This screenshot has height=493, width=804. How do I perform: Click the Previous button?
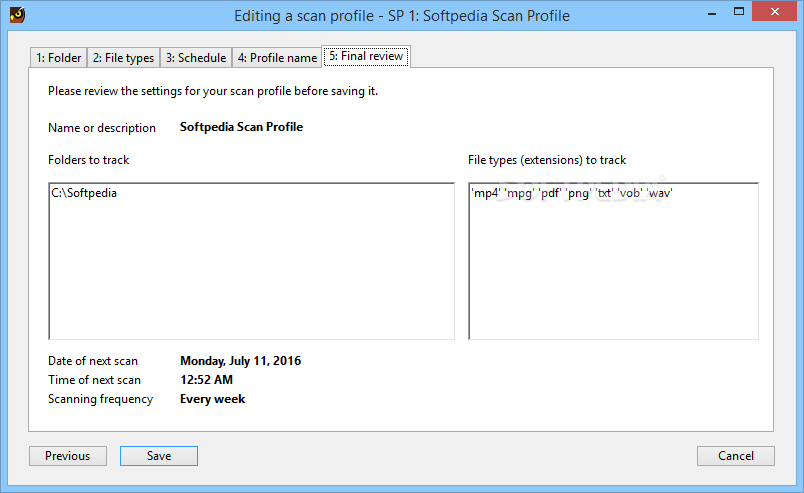pos(68,456)
